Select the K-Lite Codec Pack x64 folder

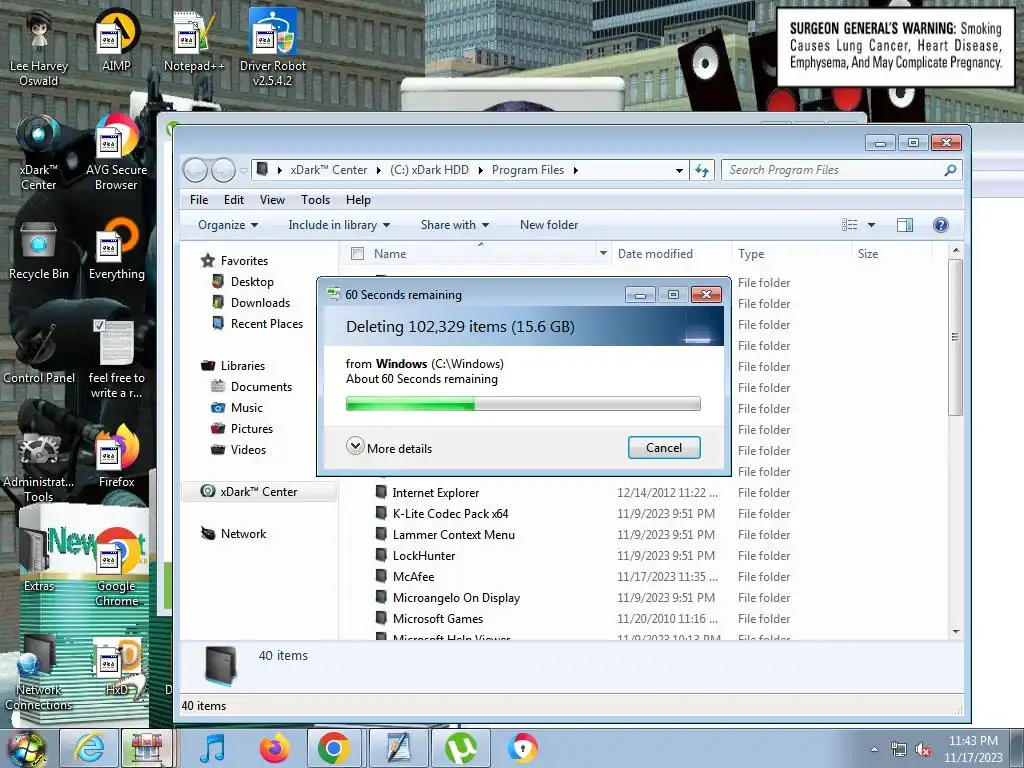coord(450,514)
